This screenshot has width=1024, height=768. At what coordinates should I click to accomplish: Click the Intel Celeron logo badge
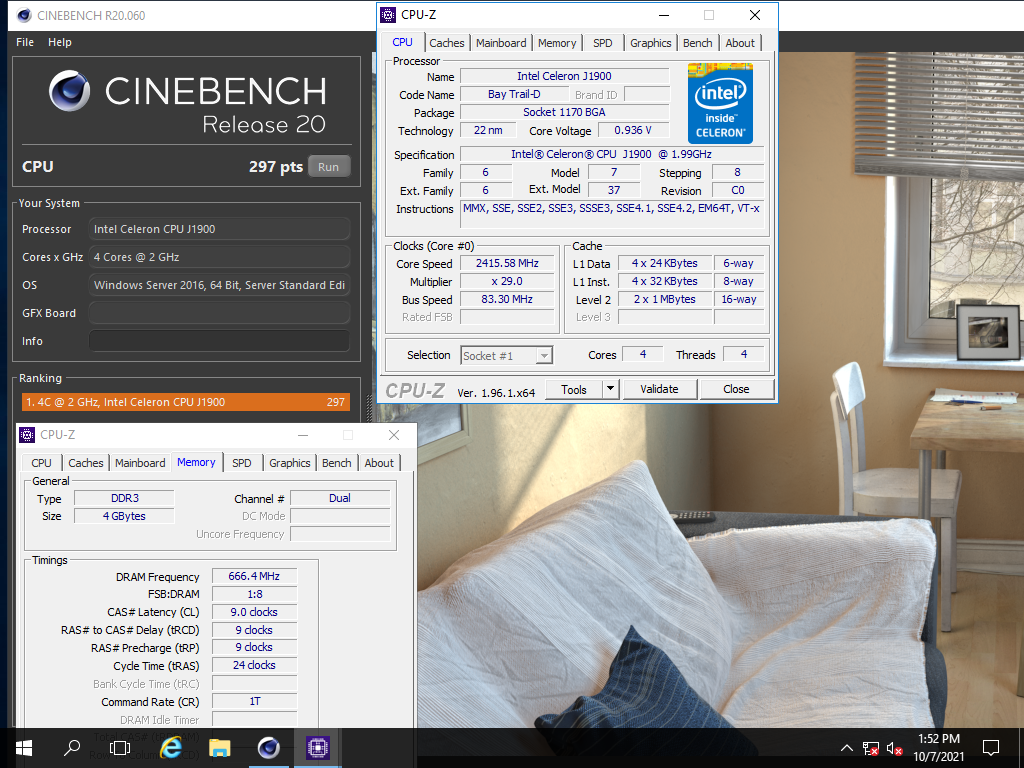[720, 103]
